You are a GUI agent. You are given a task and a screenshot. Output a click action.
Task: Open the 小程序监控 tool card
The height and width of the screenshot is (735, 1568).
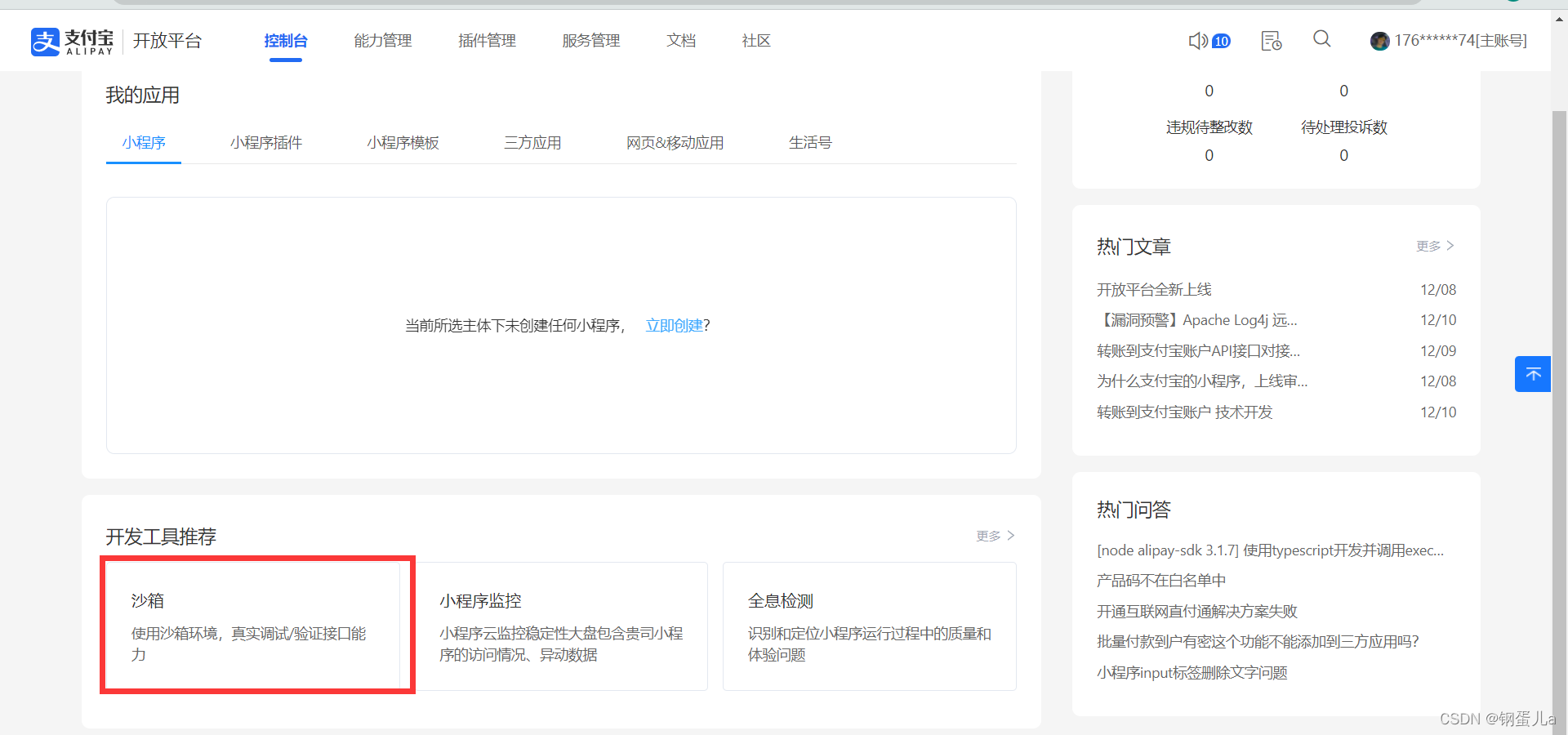(561, 626)
